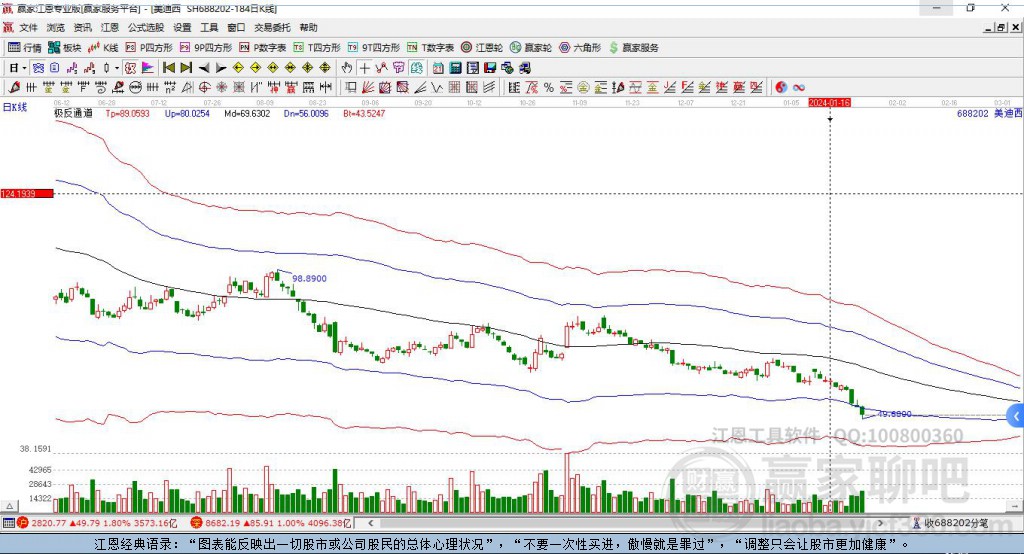The image size is (1024, 554).
Task: Open the 江恩 menu
Action: 110,27
